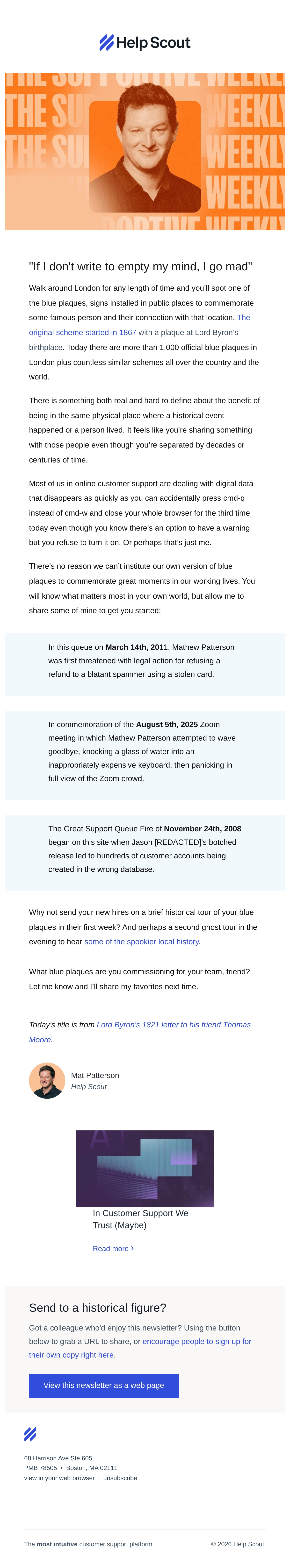Click the Help Scout logo at top
Screen dimensions: 290x1568
[145, 43]
